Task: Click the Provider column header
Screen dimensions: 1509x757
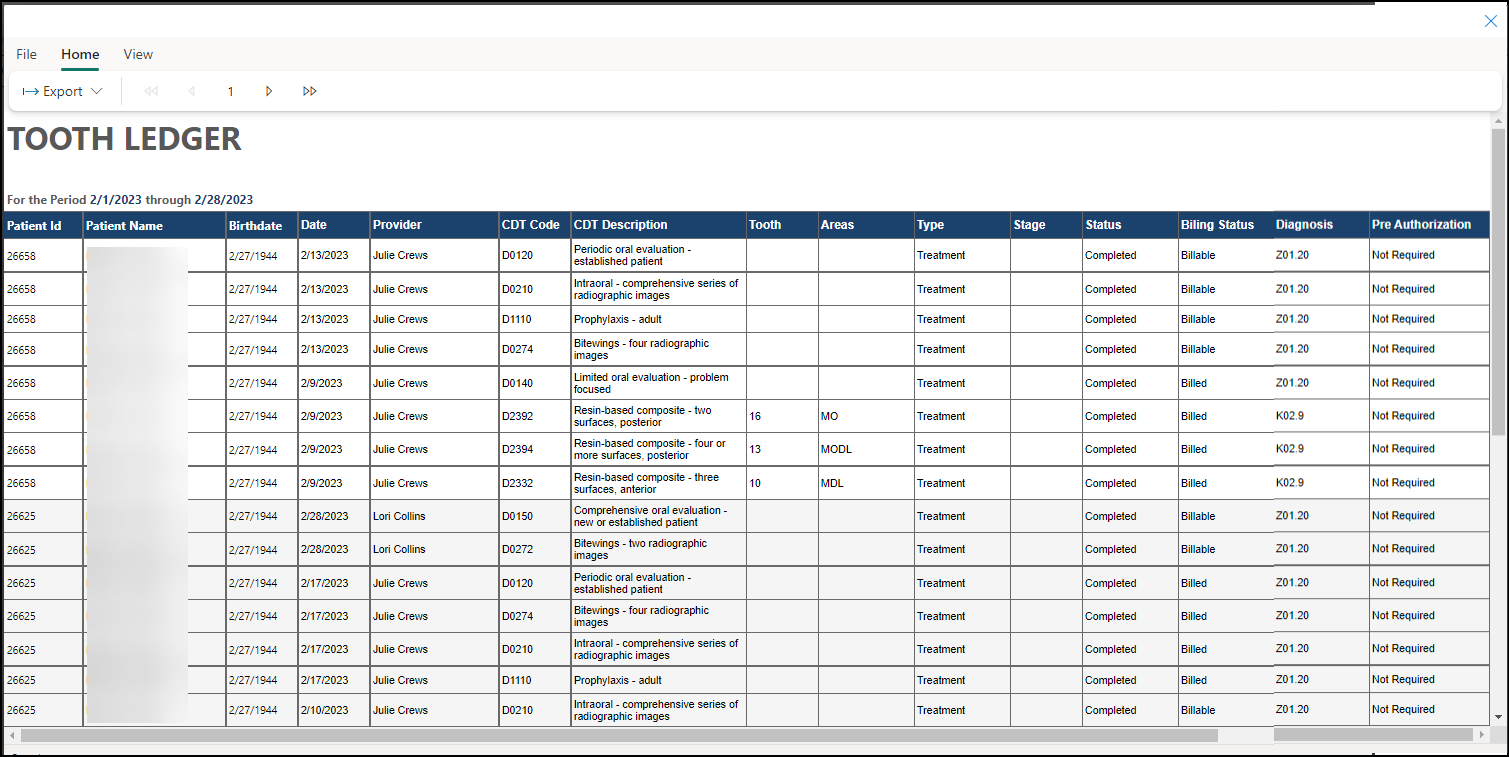Action: pyautogui.click(x=434, y=225)
